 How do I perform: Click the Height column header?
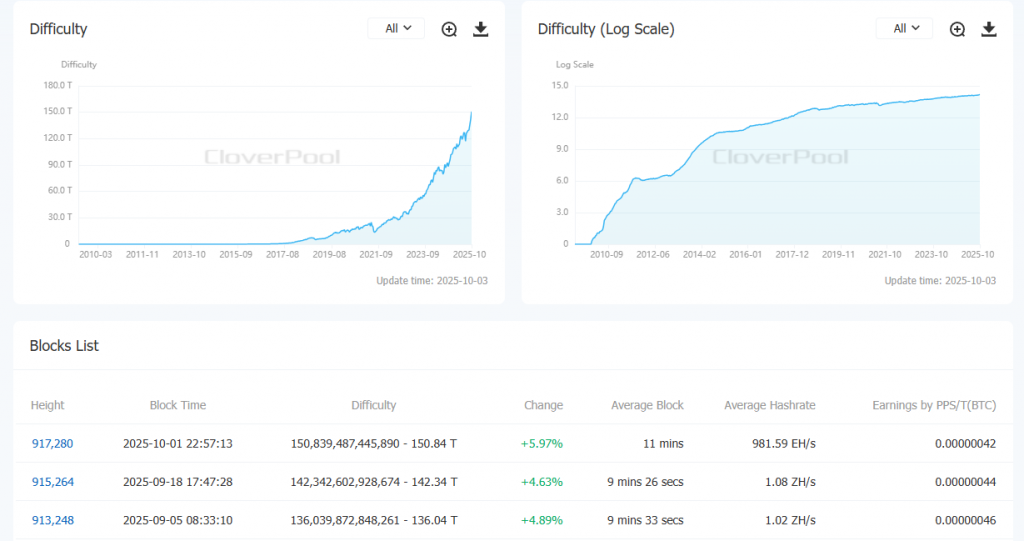click(x=47, y=405)
